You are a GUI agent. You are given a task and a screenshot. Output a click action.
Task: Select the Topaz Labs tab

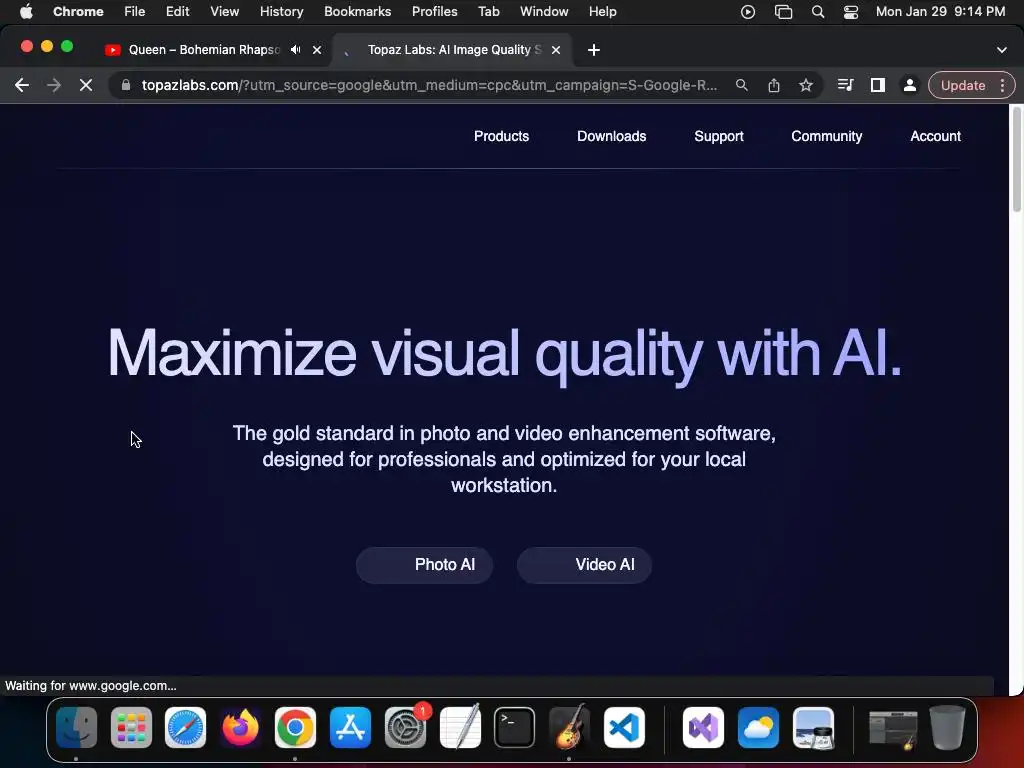pos(453,50)
